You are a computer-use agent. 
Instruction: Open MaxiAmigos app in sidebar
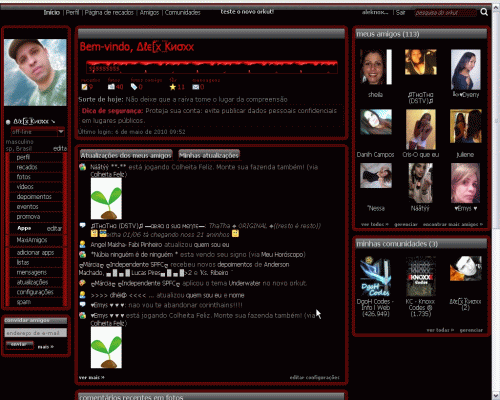click(32, 240)
